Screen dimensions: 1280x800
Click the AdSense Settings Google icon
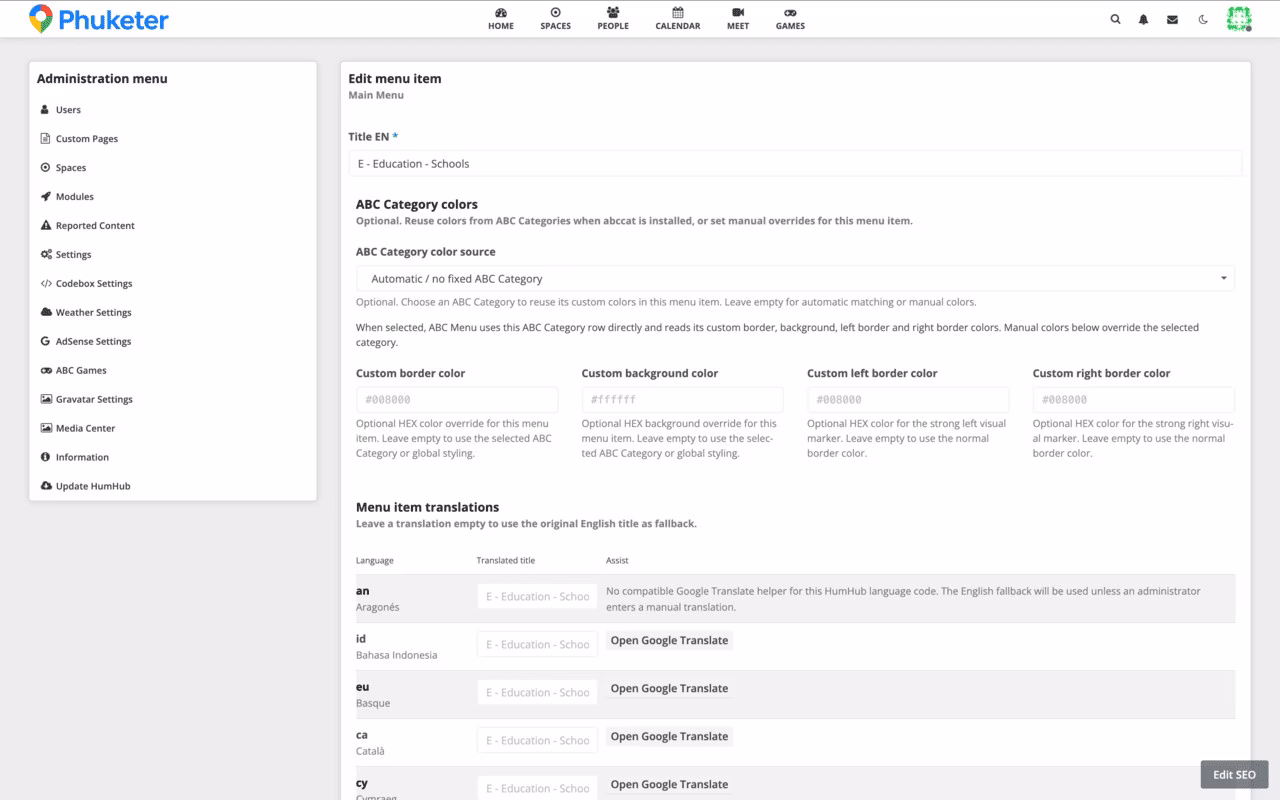45,342
